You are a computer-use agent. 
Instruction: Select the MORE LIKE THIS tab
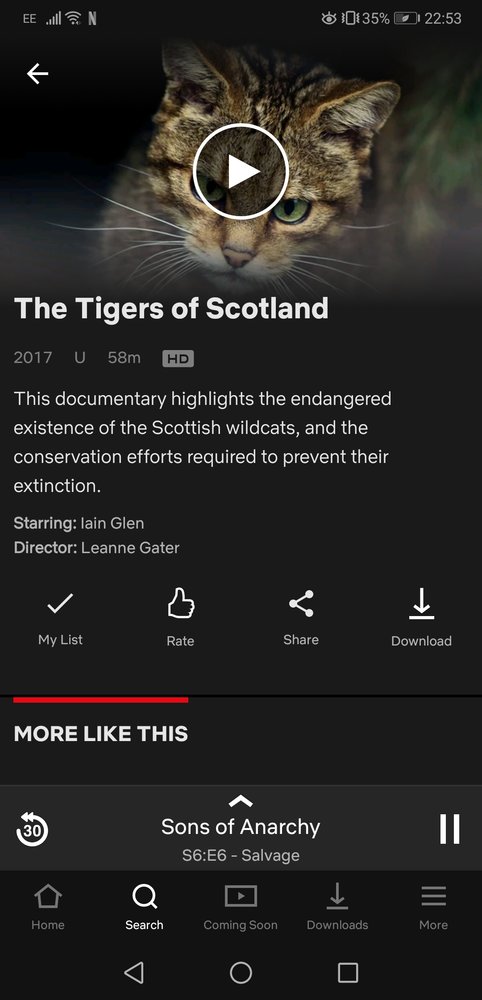101,733
